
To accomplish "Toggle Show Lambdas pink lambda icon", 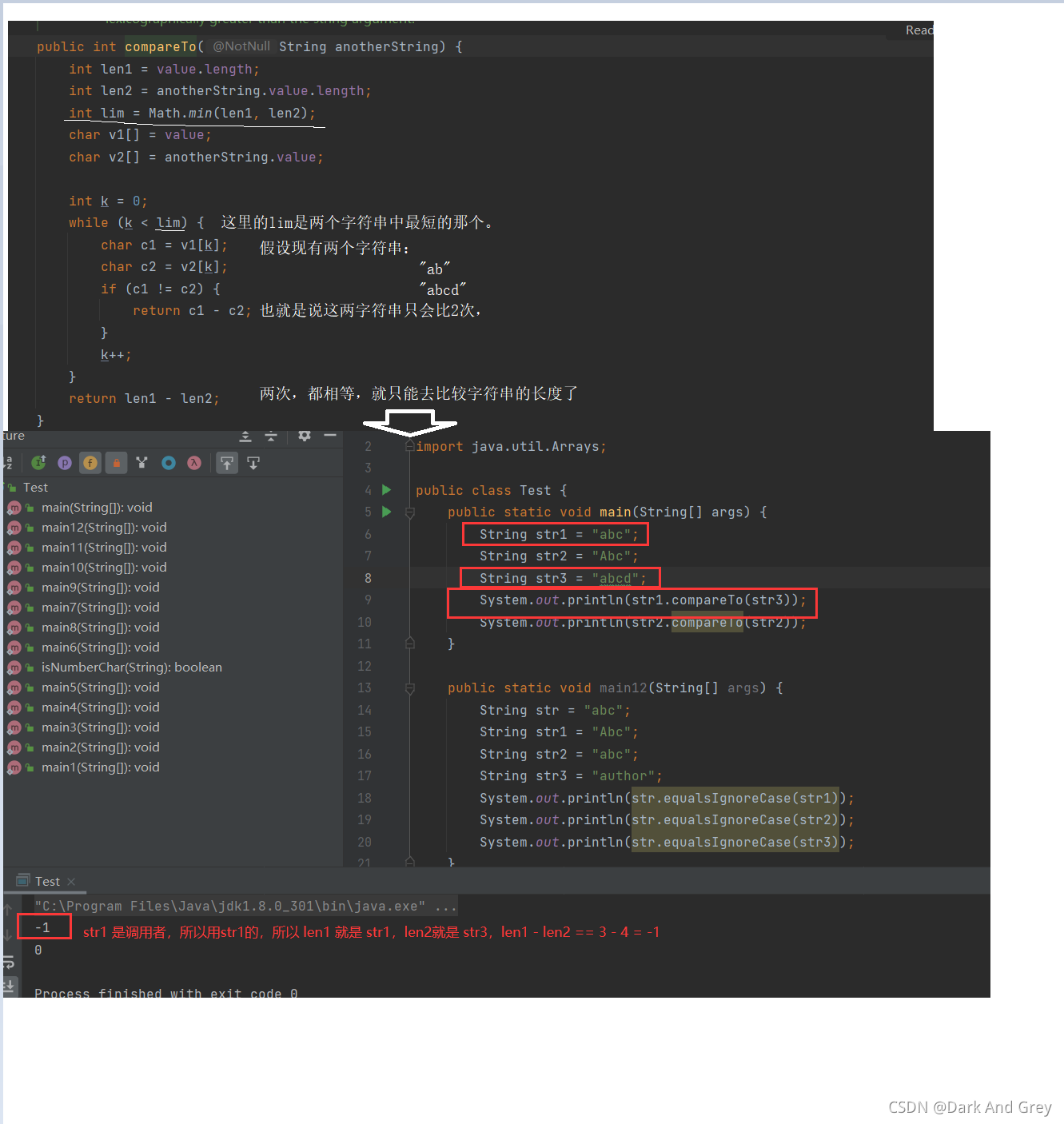I will (x=194, y=463).
